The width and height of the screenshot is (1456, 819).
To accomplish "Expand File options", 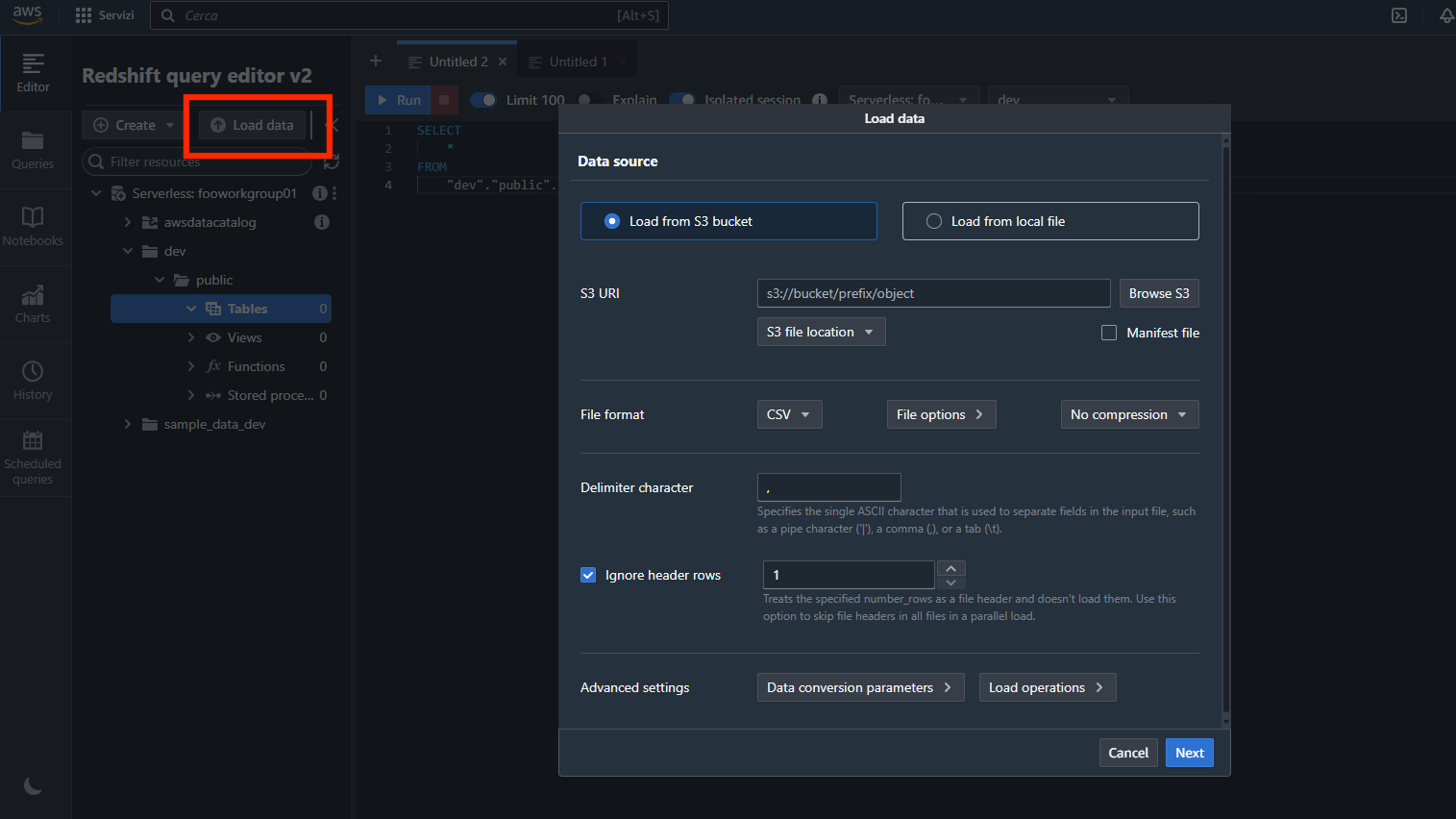I will (x=941, y=414).
